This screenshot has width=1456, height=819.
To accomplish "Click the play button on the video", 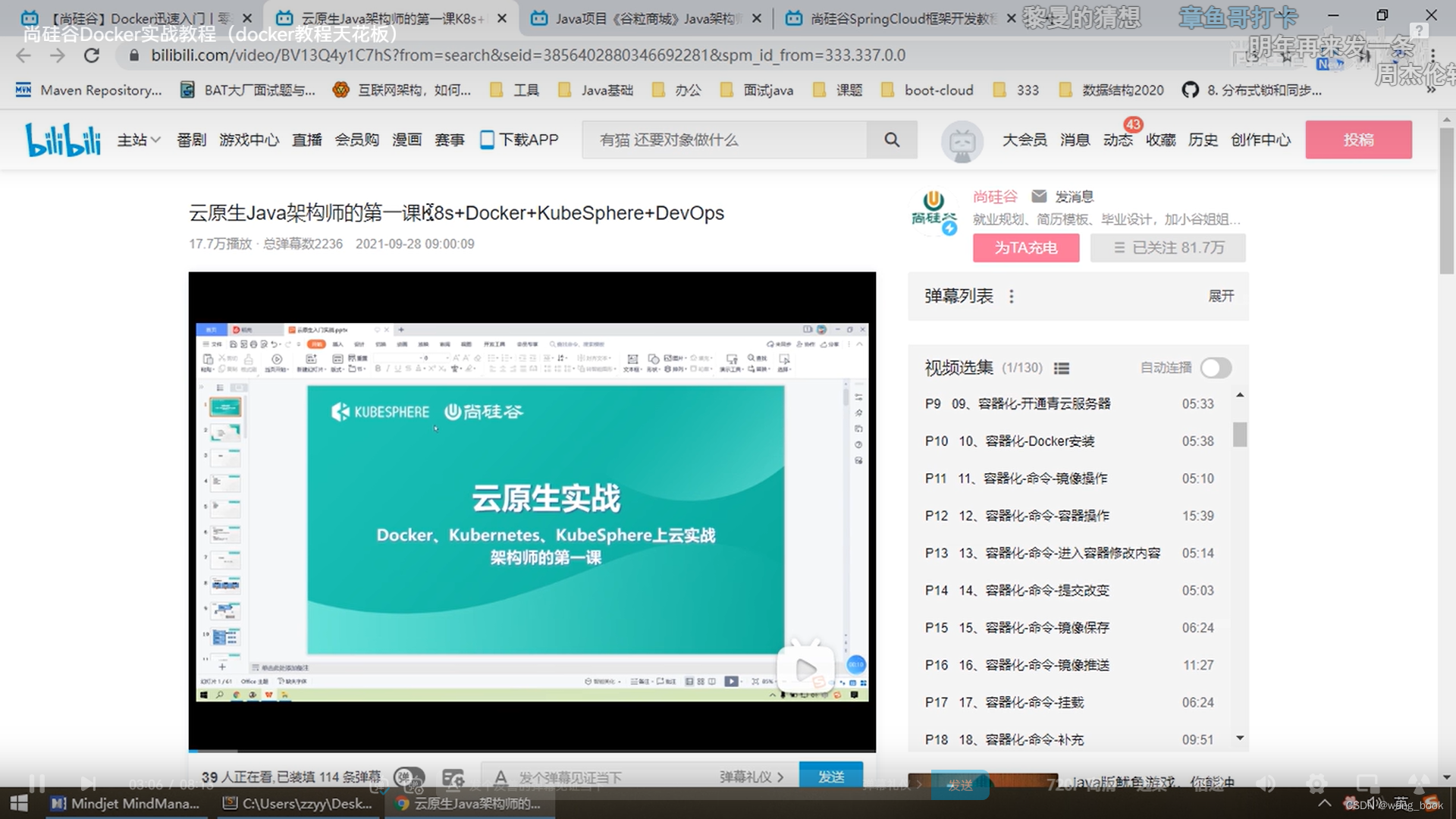I will [805, 668].
